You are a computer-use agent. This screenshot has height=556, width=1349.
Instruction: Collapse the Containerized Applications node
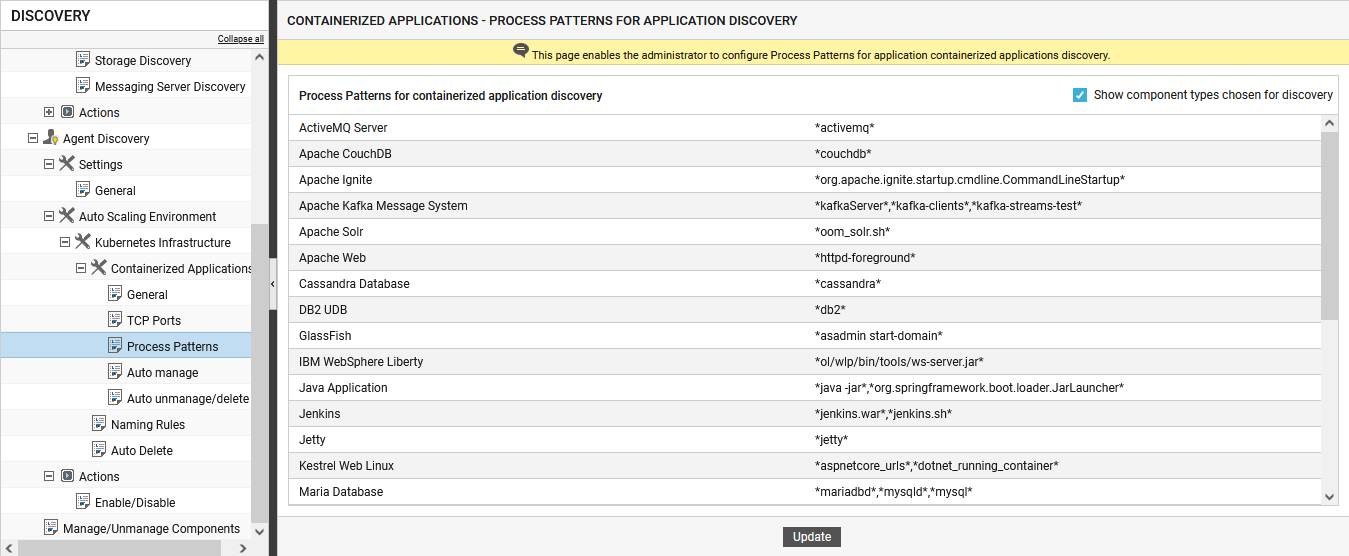click(x=81, y=268)
